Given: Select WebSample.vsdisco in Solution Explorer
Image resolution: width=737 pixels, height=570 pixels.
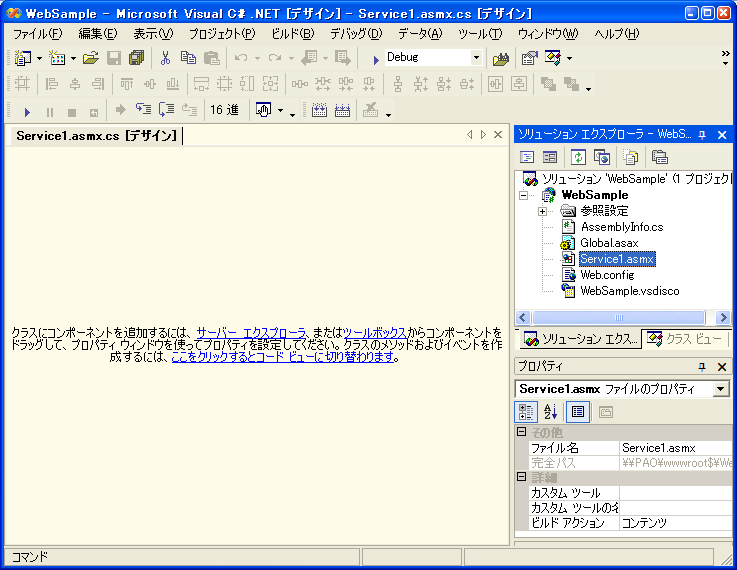Looking at the screenshot, I should pos(629,291).
